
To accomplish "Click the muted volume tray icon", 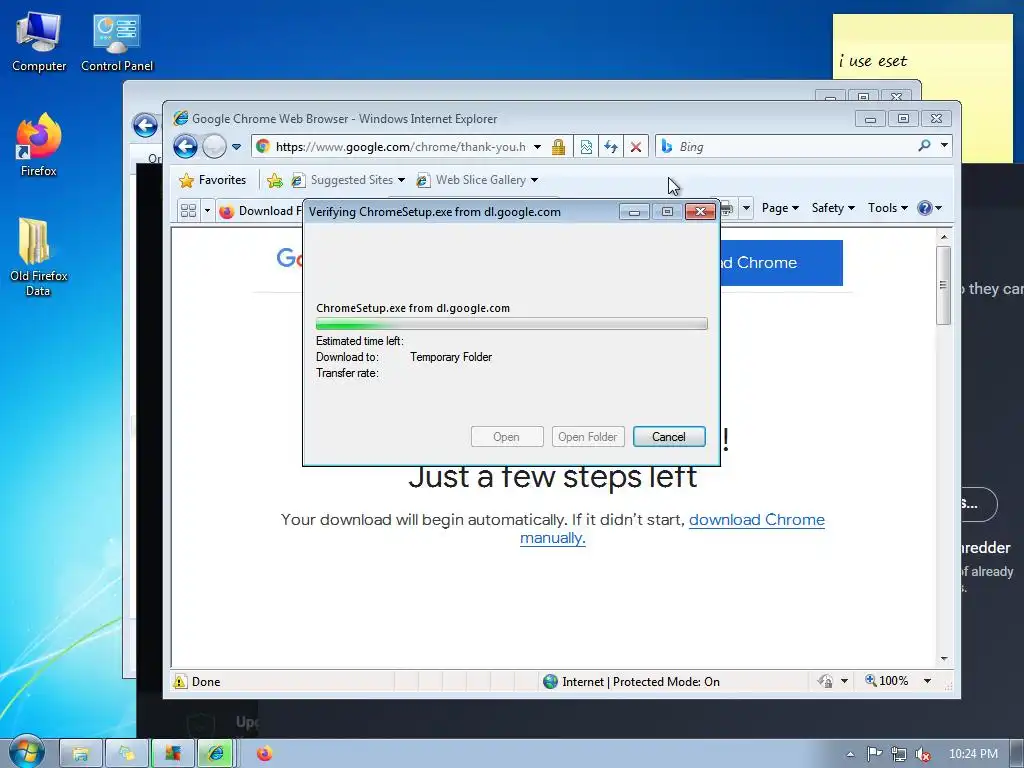I will pos(923,754).
